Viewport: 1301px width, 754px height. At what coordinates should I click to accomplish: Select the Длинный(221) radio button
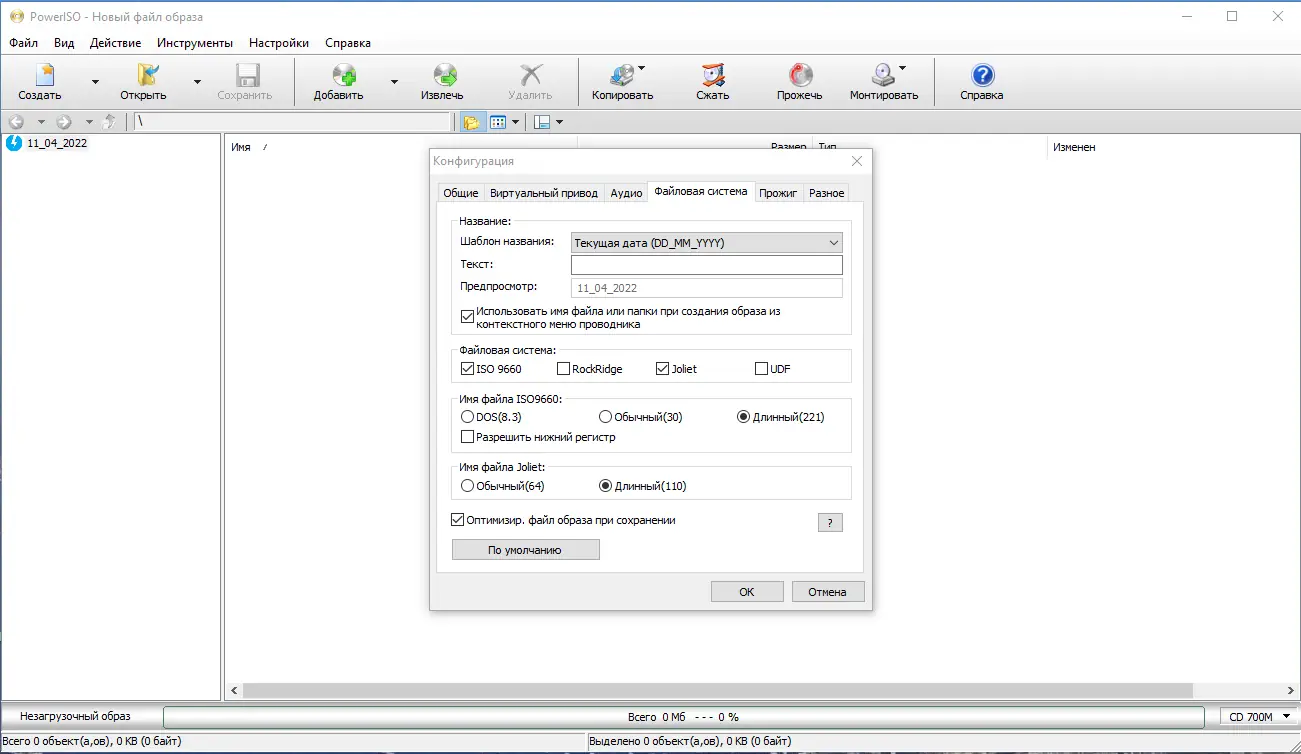pos(743,417)
